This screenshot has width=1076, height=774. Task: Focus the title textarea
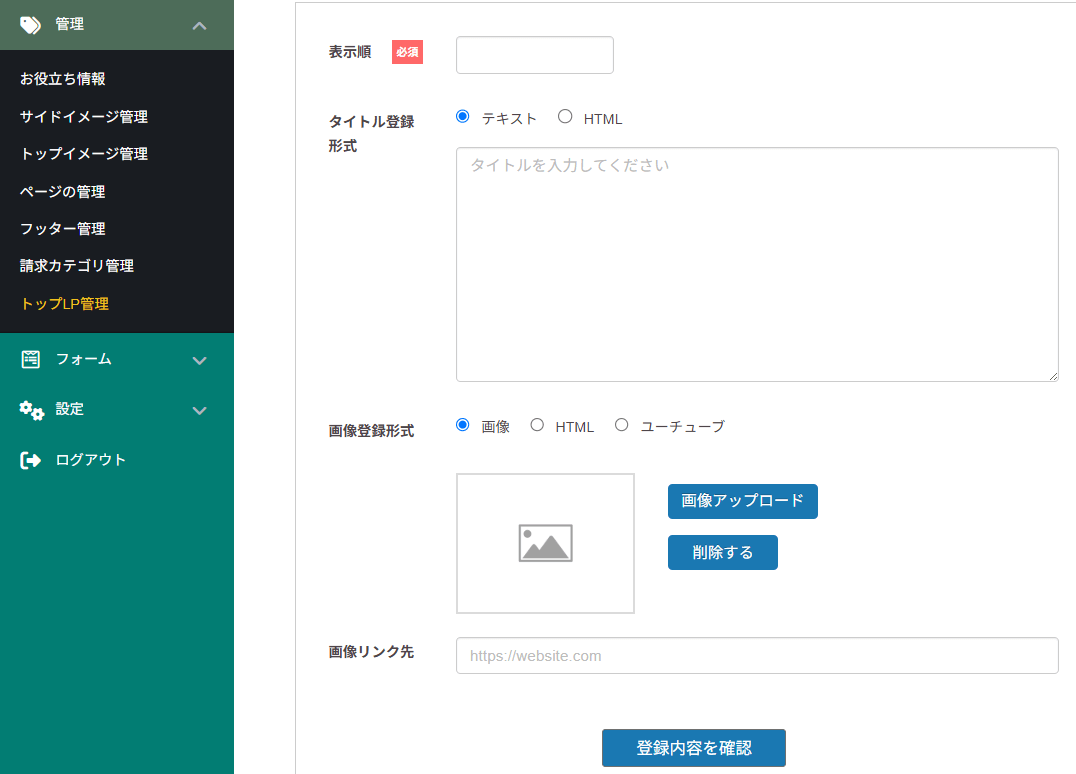tap(757, 264)
